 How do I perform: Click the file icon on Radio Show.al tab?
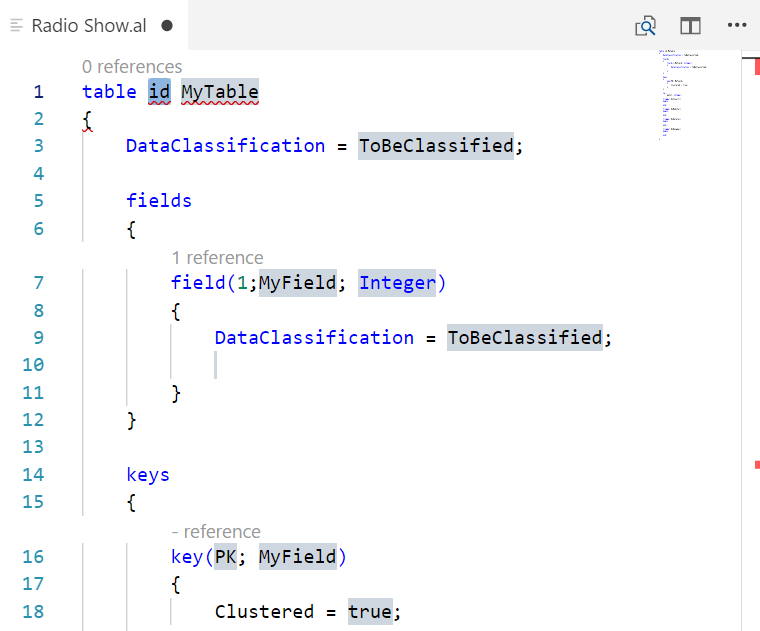point(16,25)
